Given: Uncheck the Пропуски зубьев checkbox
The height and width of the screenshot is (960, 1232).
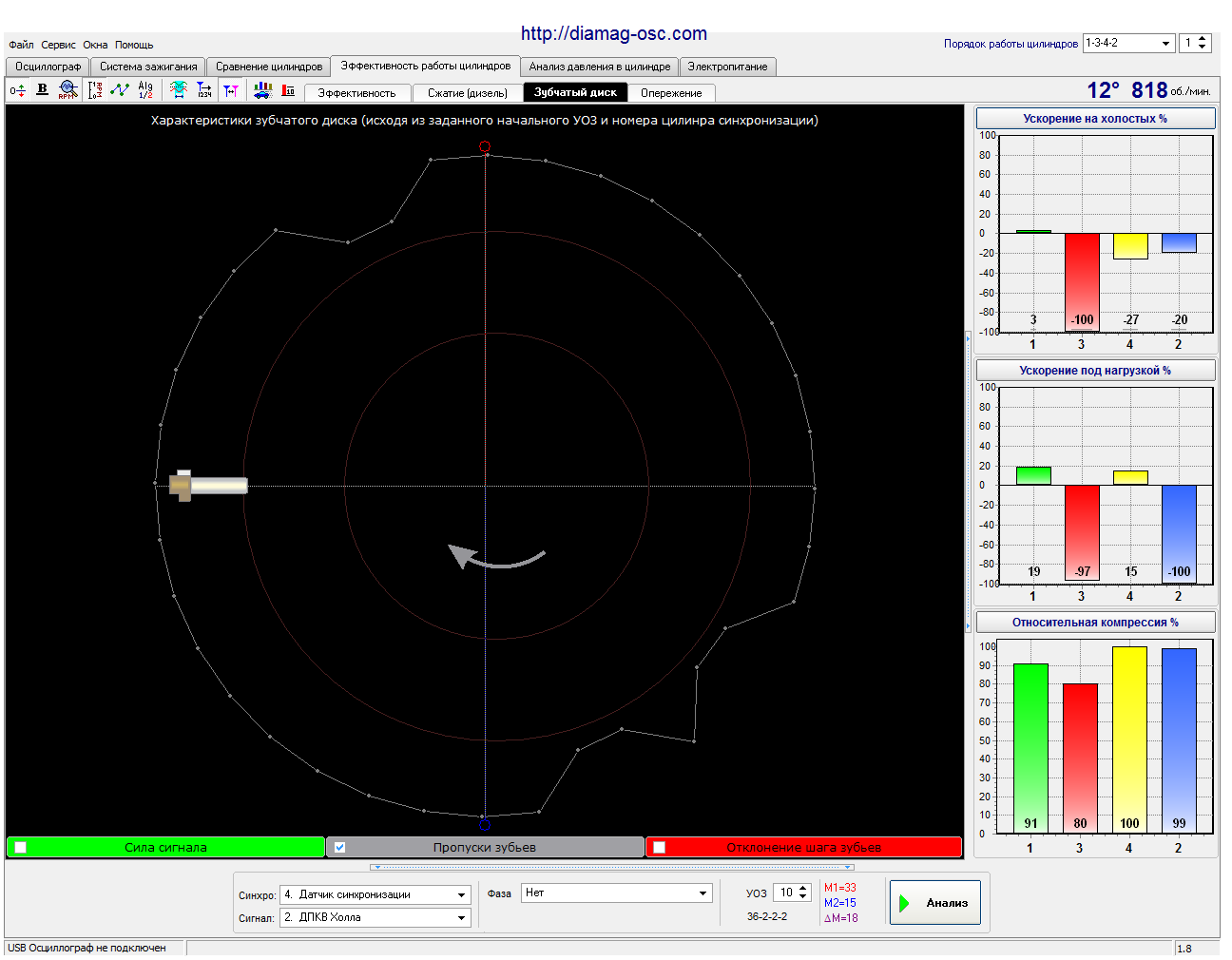Looking at the screenshot, I should pyautogui.click(x=339, y=847).
